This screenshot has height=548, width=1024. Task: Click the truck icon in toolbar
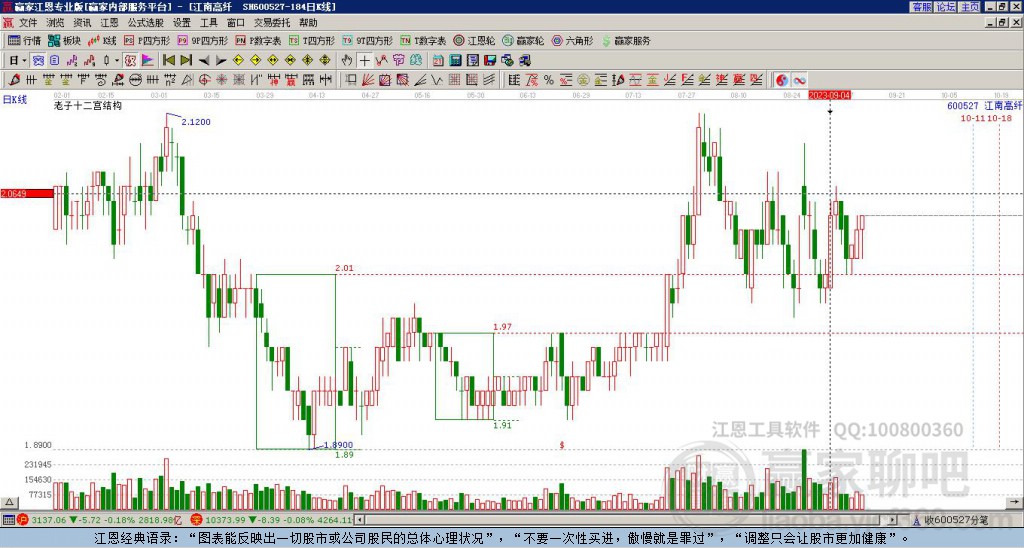coord(526,61)
